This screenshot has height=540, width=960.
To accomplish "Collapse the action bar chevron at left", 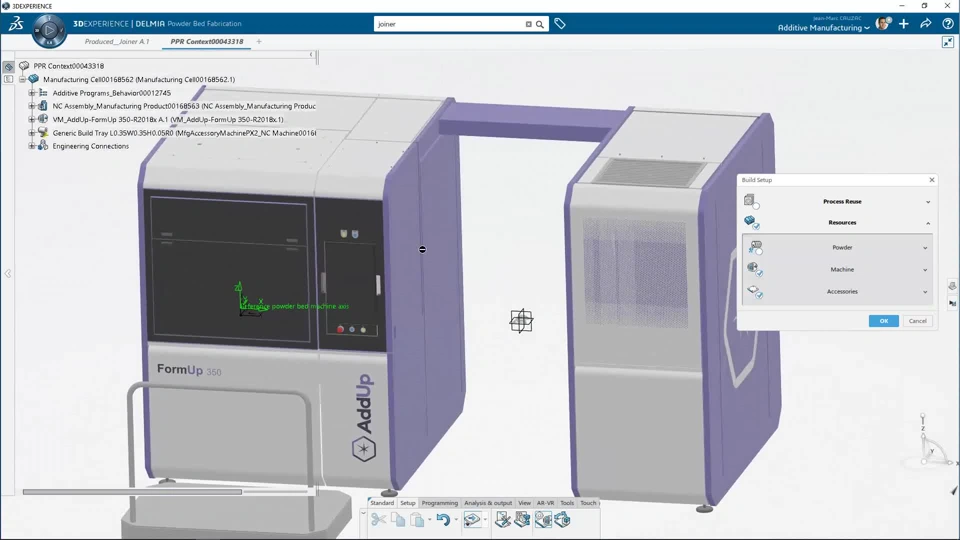I will click(363, 513).
